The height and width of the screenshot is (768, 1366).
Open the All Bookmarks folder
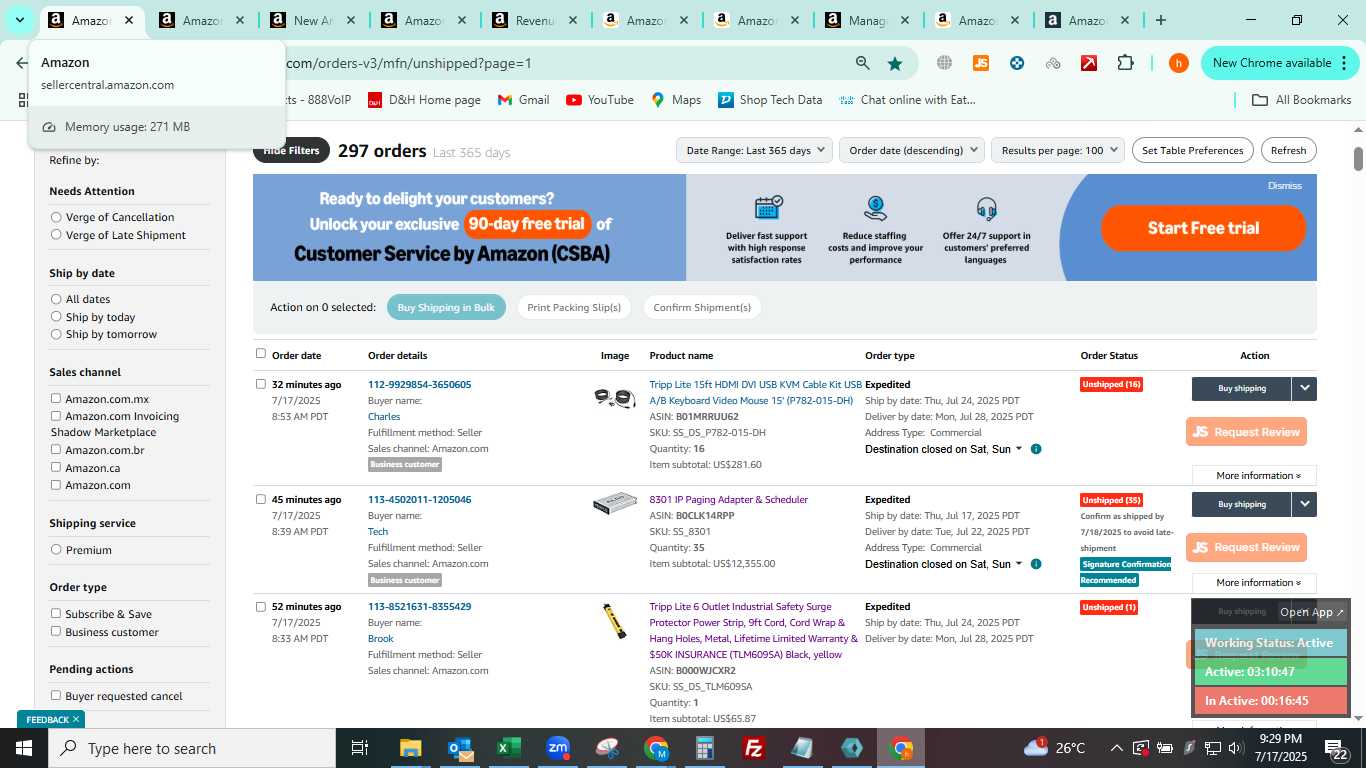click(x=1302, y=100)
